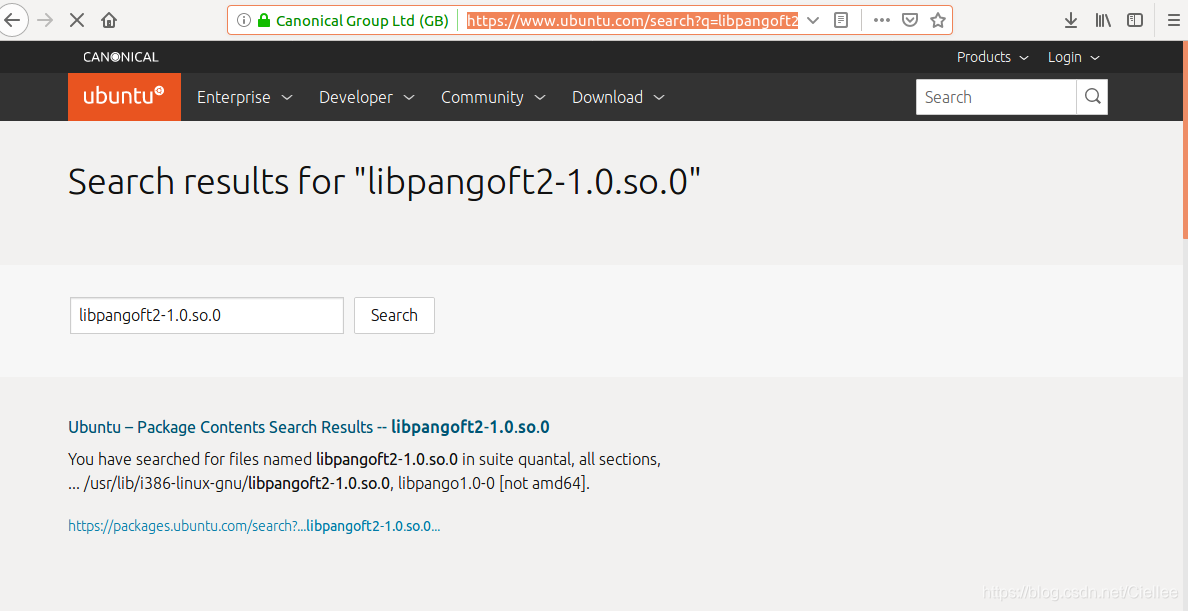Open the page actions three-dots menu
Viewport: 1188px width, 611px height.
pos(881,20)
